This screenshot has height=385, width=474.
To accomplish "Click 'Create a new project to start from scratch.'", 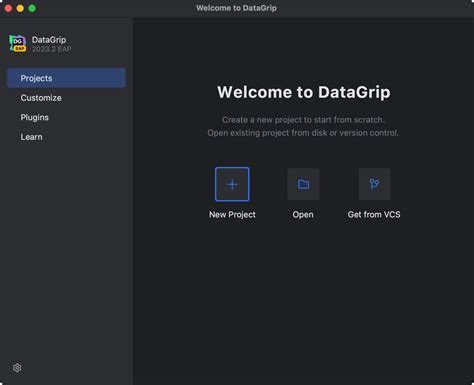I will 304,120.
